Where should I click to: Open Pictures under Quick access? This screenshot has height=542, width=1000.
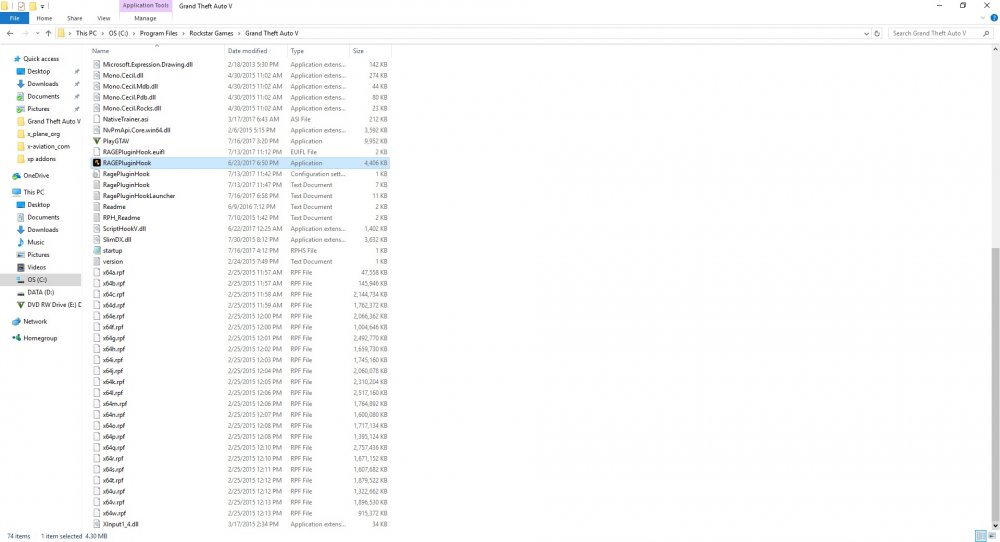coord(38,109)
